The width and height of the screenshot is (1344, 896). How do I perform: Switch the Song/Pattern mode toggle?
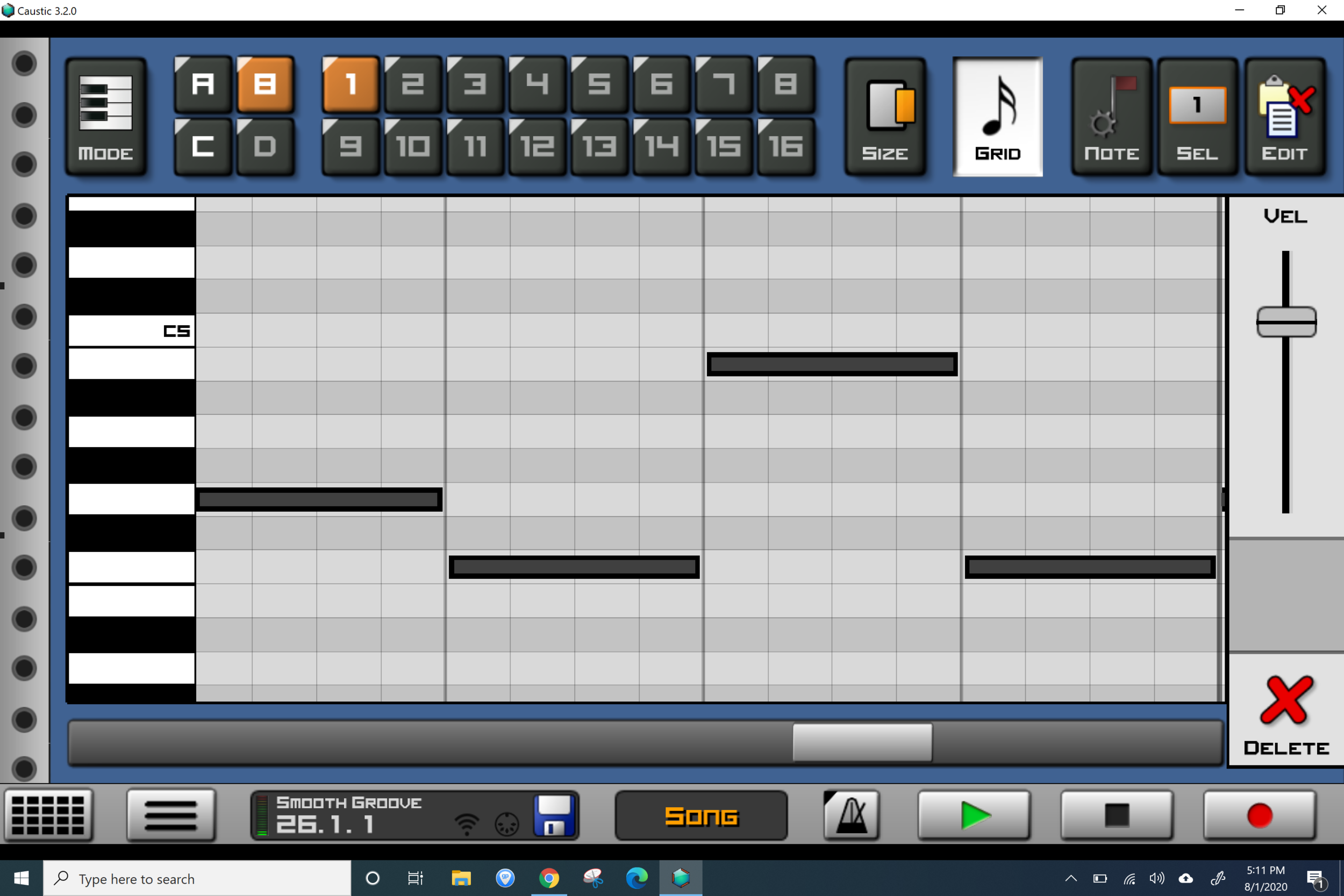tap(701, 816)
